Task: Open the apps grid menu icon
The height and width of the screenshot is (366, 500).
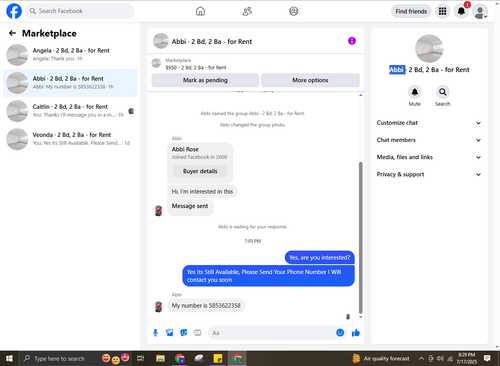Action: 442,11
